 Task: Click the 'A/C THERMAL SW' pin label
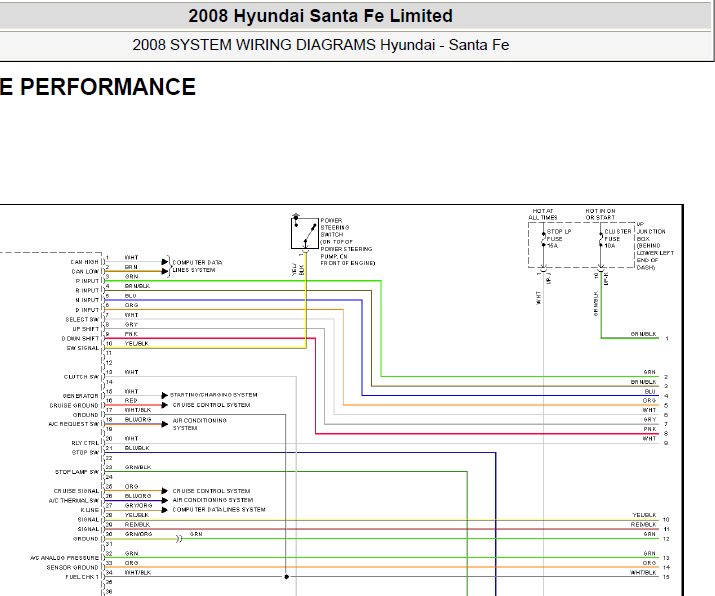pos(73,501)
